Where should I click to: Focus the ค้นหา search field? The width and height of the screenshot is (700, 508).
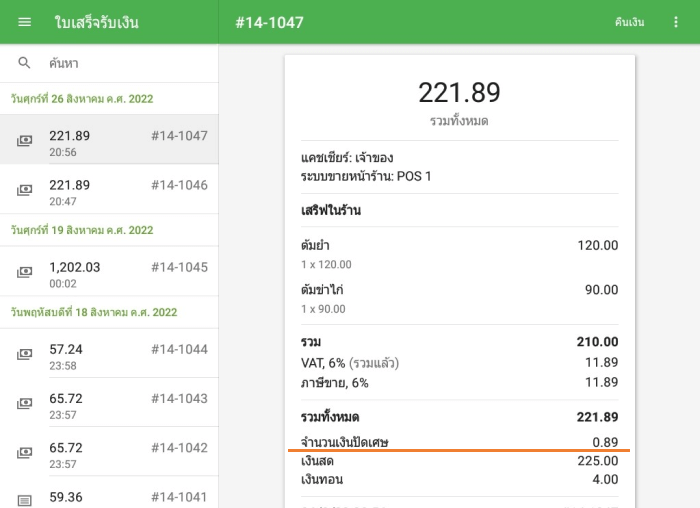pyautogui.click(x=120, y=63)
